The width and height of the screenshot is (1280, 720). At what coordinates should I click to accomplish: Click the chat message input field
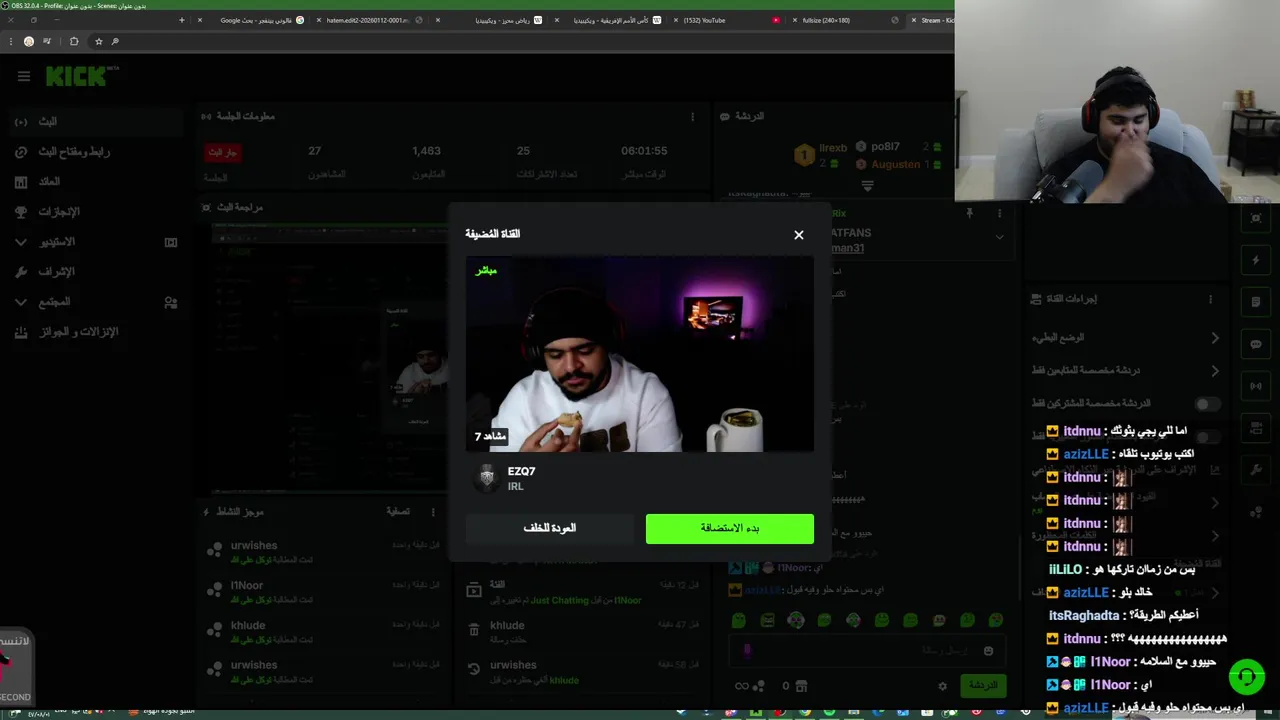(868, 651)
